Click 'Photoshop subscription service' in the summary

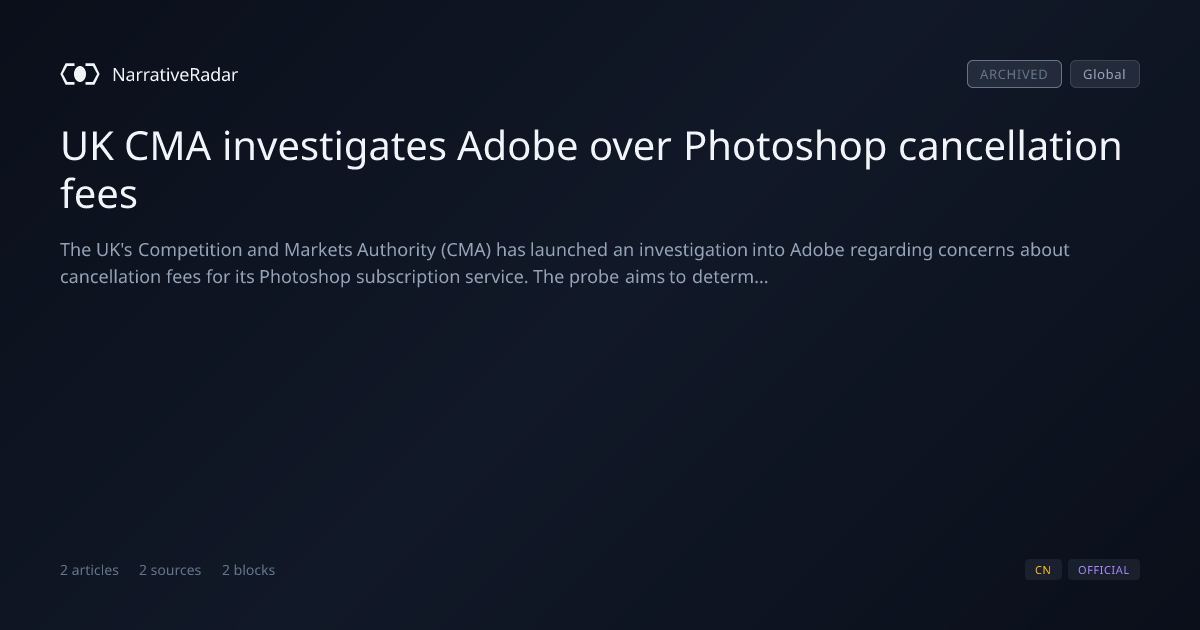coord(393,277)
